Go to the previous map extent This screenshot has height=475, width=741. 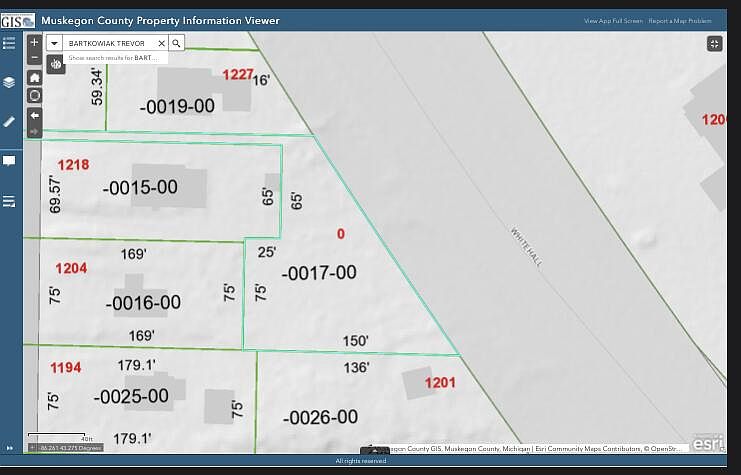(x=34, y=114)
